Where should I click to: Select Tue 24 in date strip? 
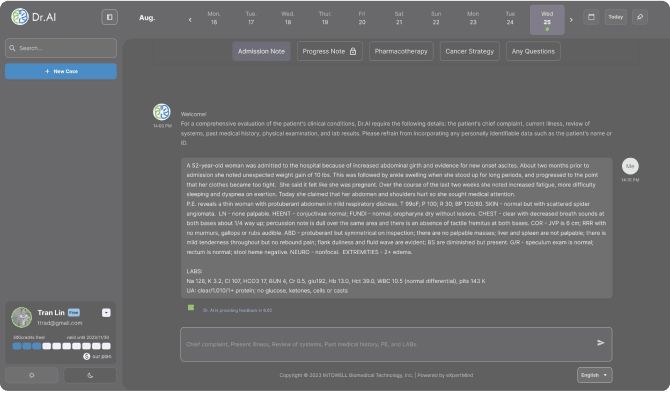point(510,18)
